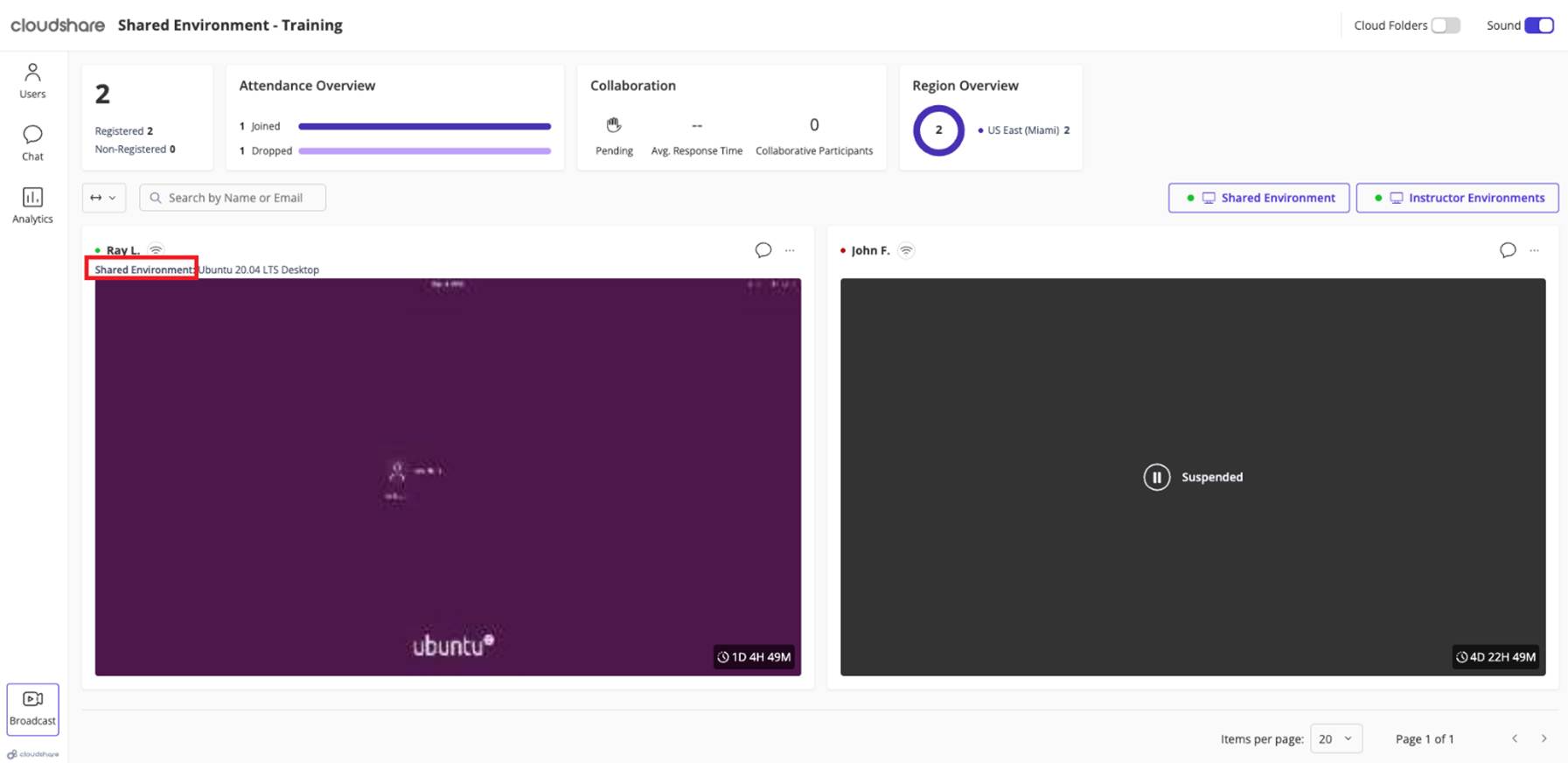The height and width of the screenshot is (763, 1568).
Task: Open the Chat sidebar section
Action: pos(32,143)
